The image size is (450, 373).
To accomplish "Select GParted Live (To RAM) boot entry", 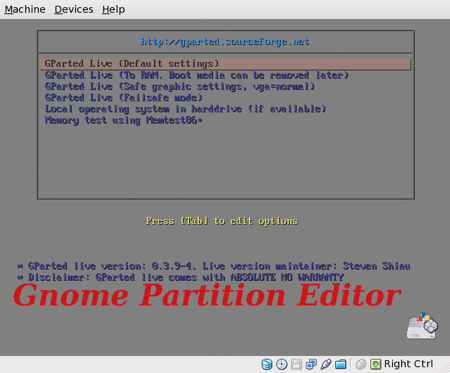I will tap(197, 75).
